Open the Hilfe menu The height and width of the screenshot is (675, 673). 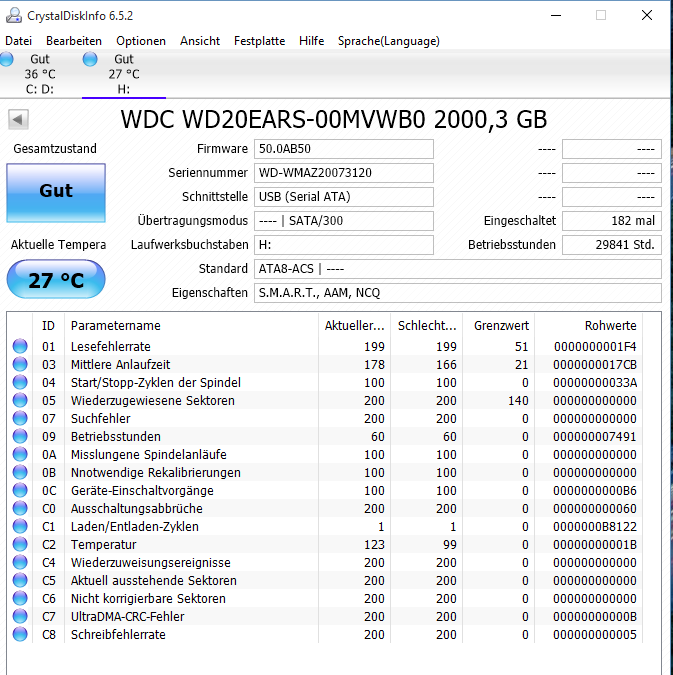pos(311,41)
